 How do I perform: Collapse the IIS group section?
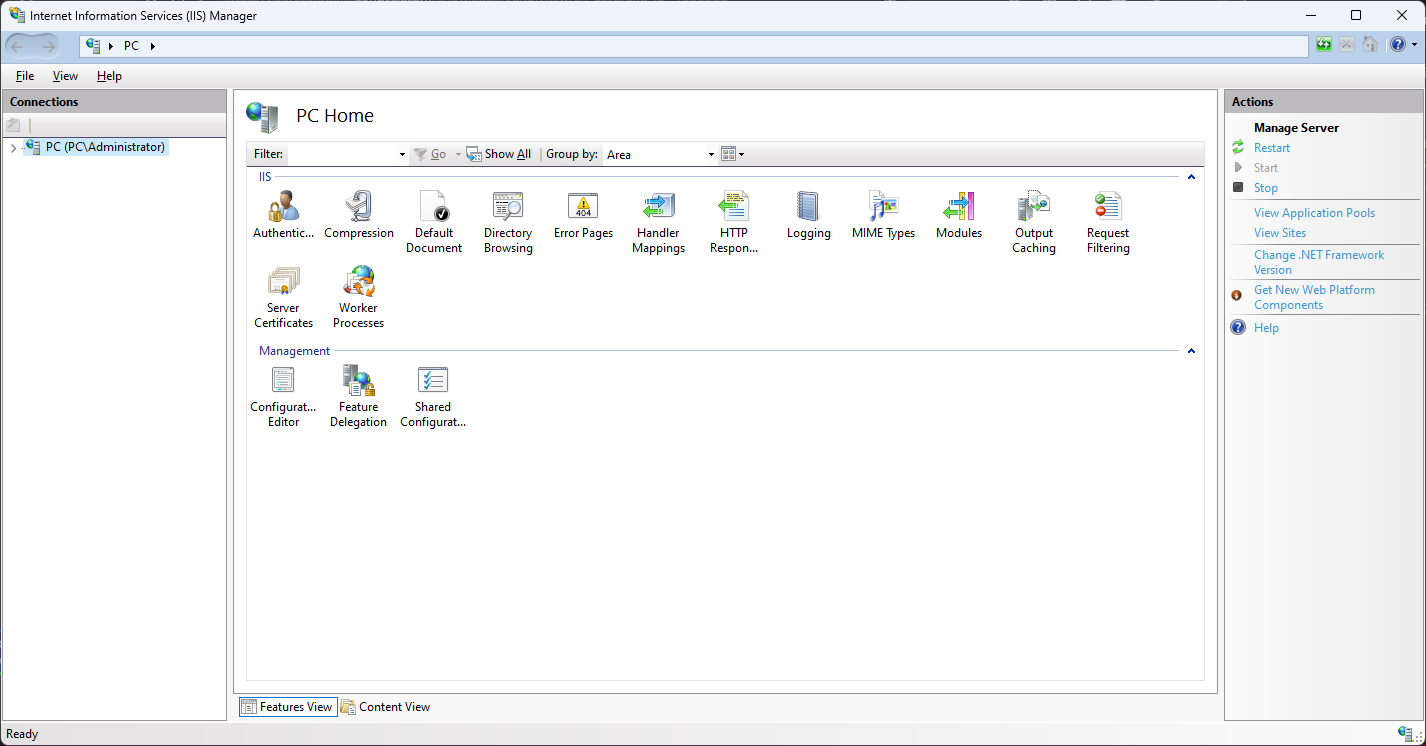1191,177
